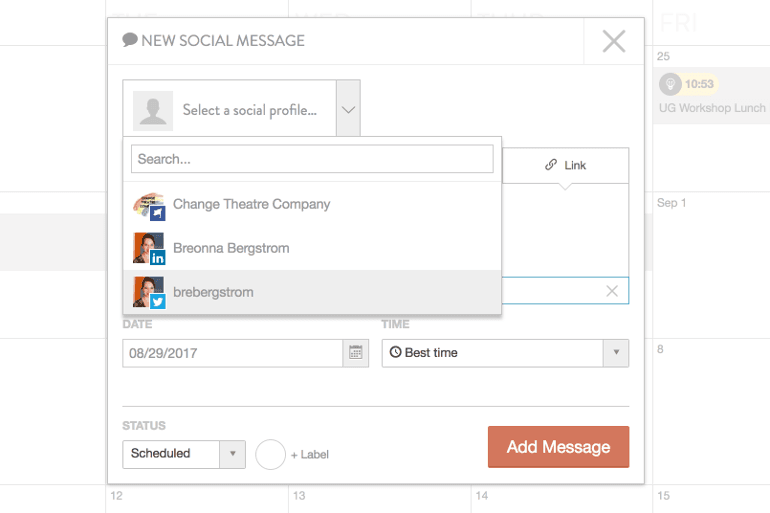Open the Best time dropdown
Screen dimensions: 770x513
505,353
